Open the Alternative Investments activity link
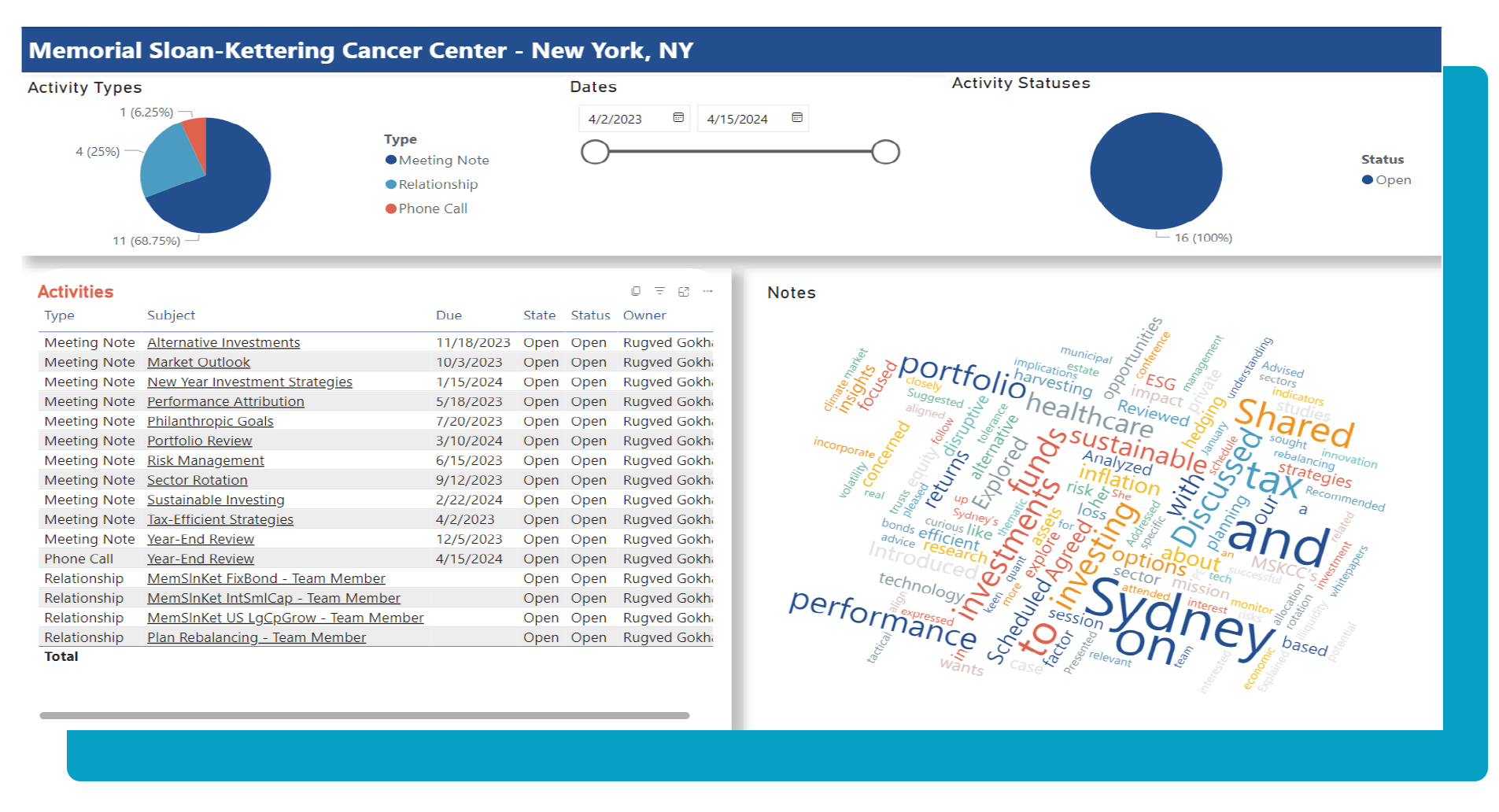Viewport: 1499px width, 812px height. coord(223,343)
